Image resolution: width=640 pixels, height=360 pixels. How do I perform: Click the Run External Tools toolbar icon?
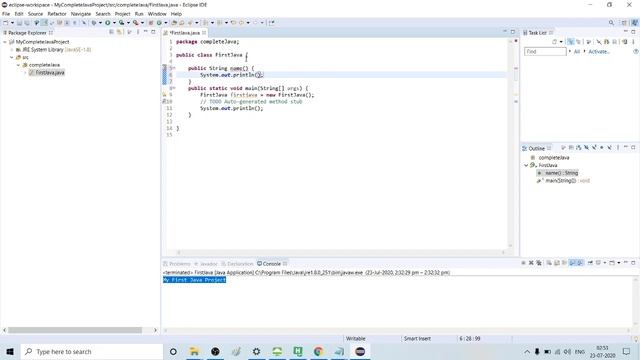[x=136, y=23]
